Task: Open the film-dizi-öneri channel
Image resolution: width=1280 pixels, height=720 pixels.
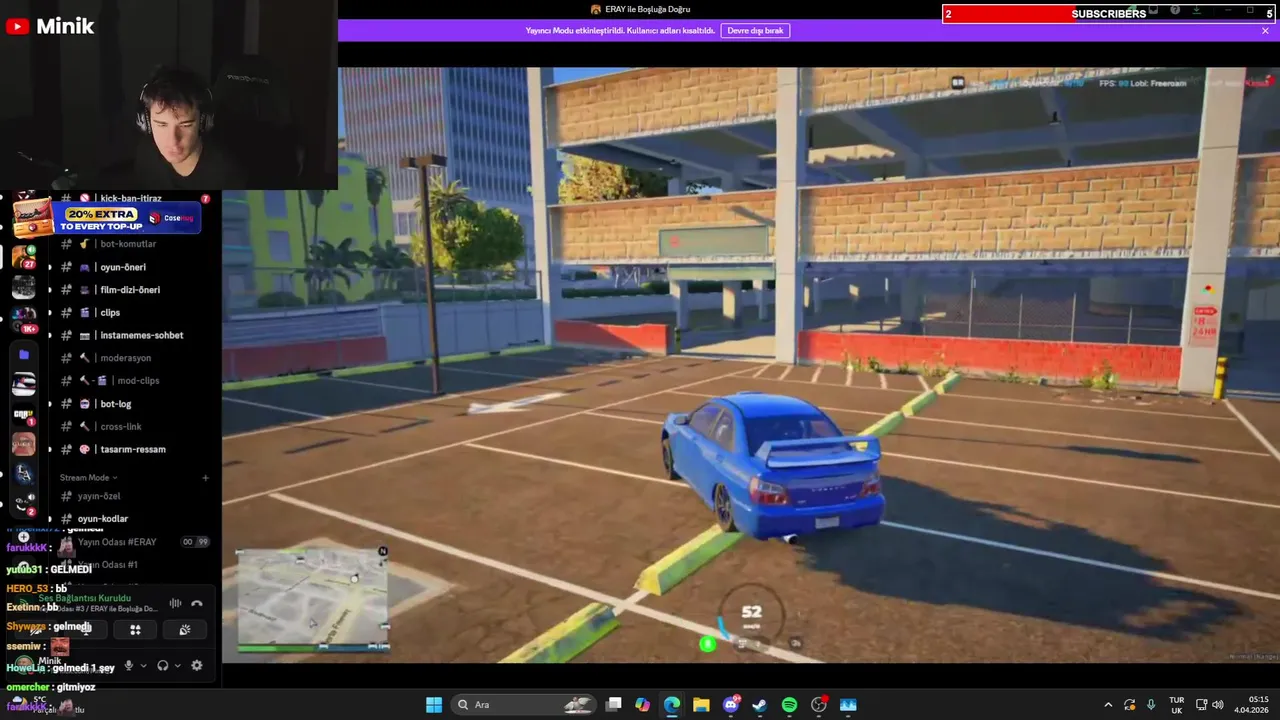Action: click(130, 290)
